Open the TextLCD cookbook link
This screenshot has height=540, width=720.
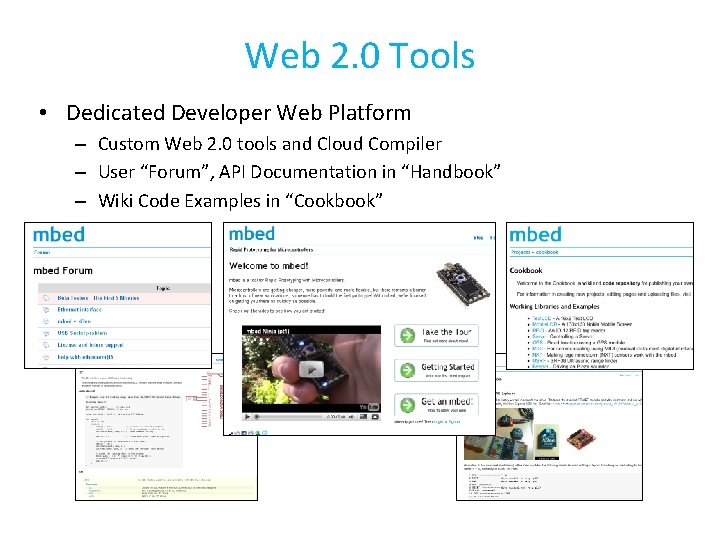(541, 318)
